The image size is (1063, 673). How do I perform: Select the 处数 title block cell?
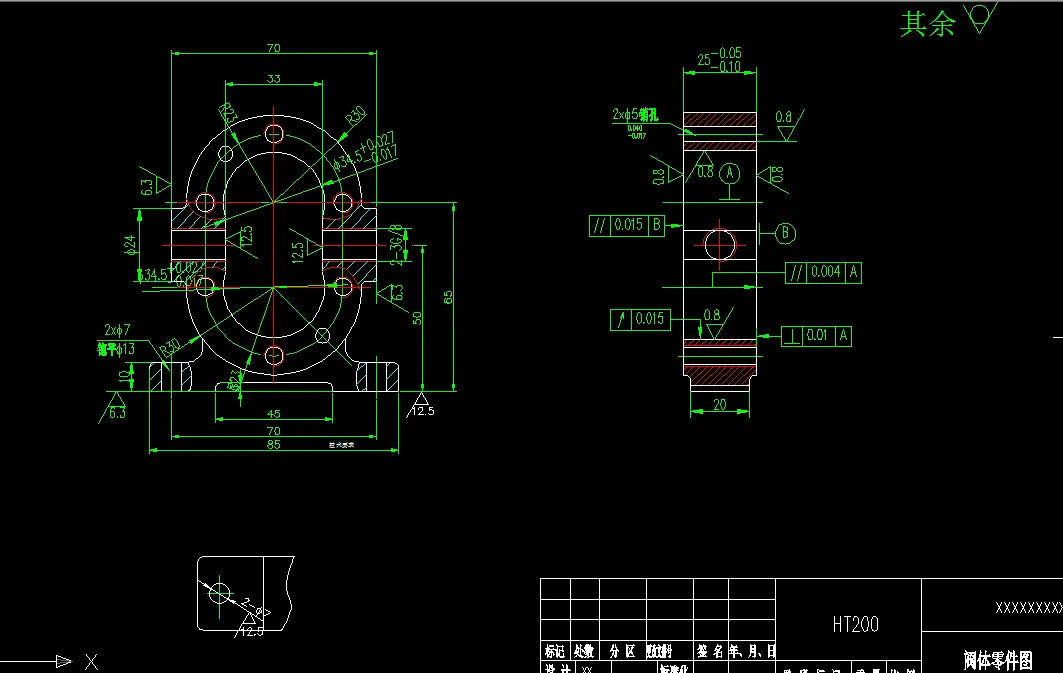pyautogui.click(x=584, y=651)
